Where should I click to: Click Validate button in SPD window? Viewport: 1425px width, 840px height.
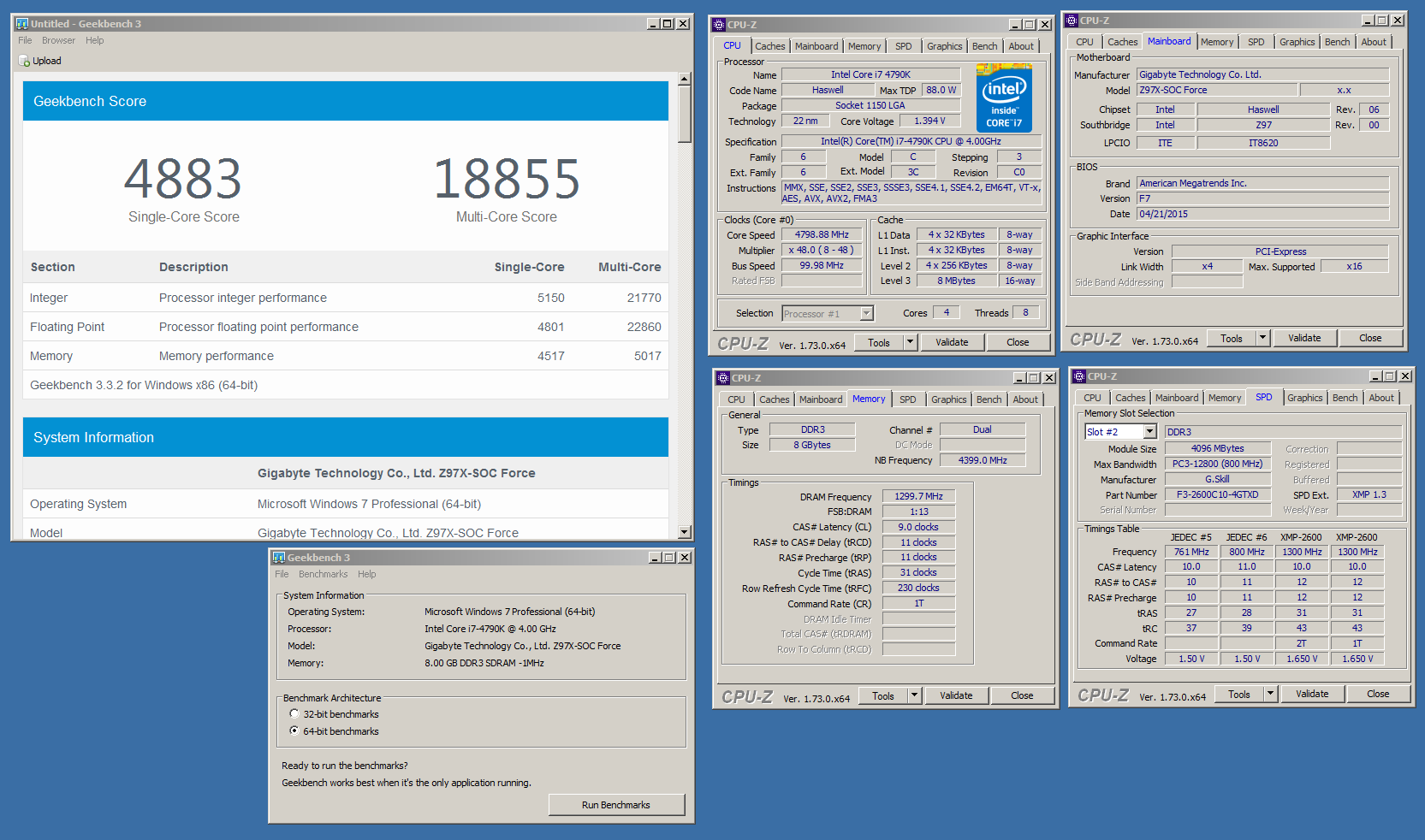1312,695
